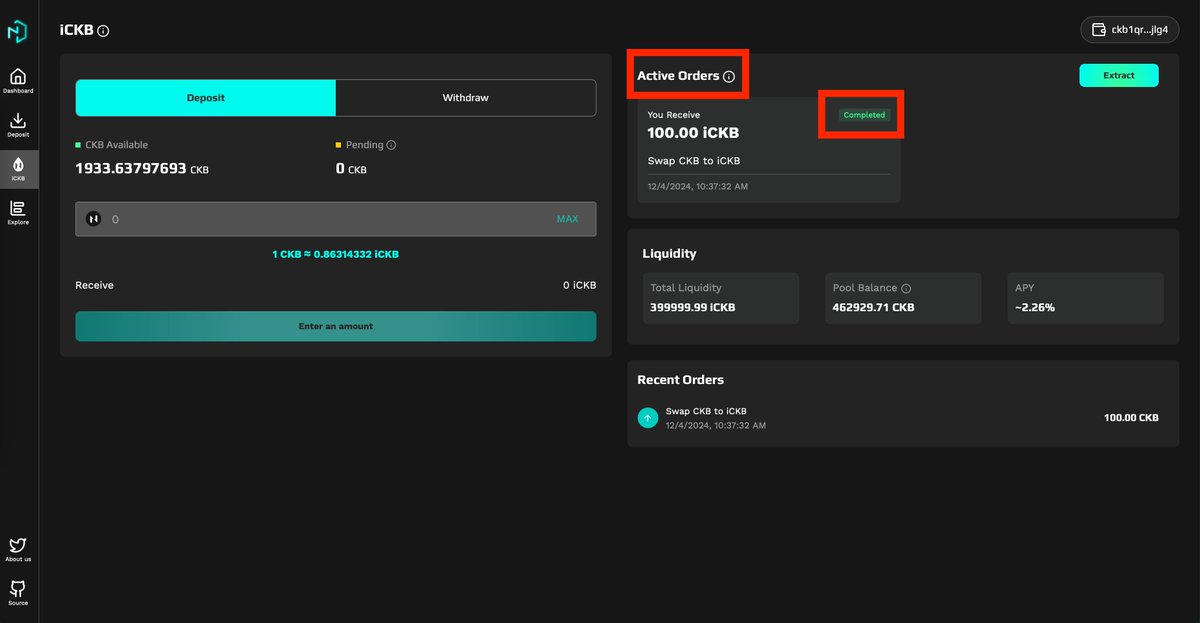Open the Explore page from the sidebar
Image resolution: width=1200 pixels, height=623 pixels.
tap(18, 212)
